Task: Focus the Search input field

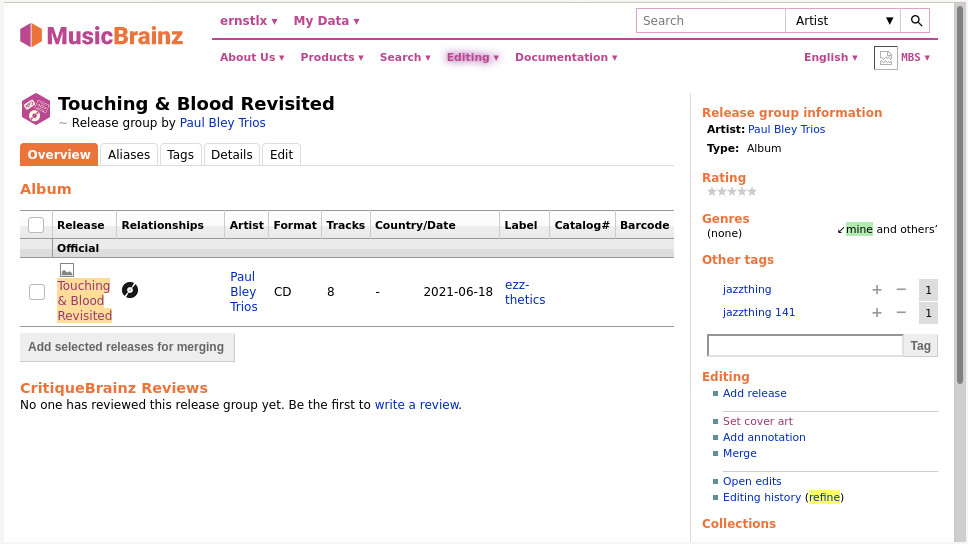Action: pyautogui.click(x=711, y=20)
